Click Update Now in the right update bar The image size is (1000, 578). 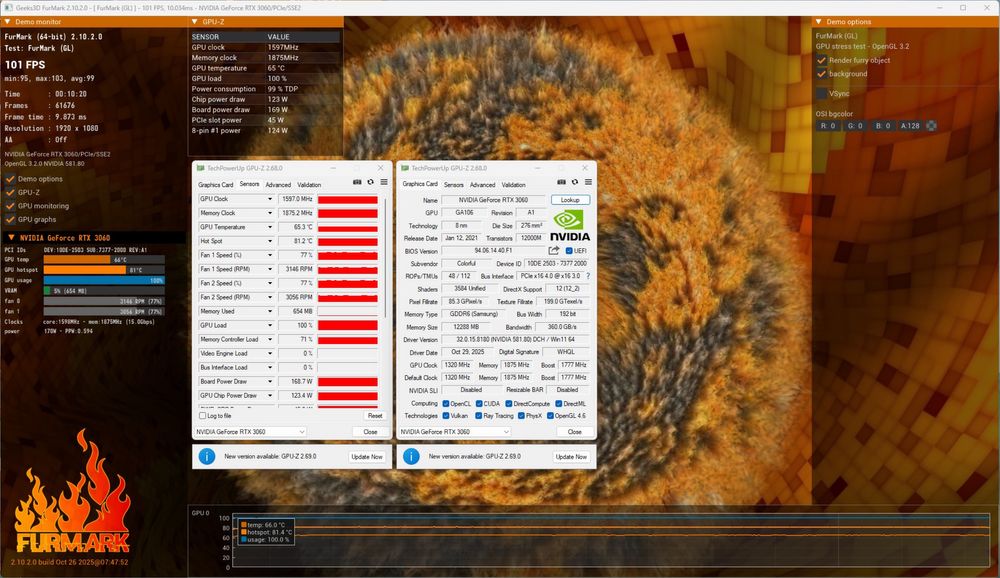(x=571, y=457)
